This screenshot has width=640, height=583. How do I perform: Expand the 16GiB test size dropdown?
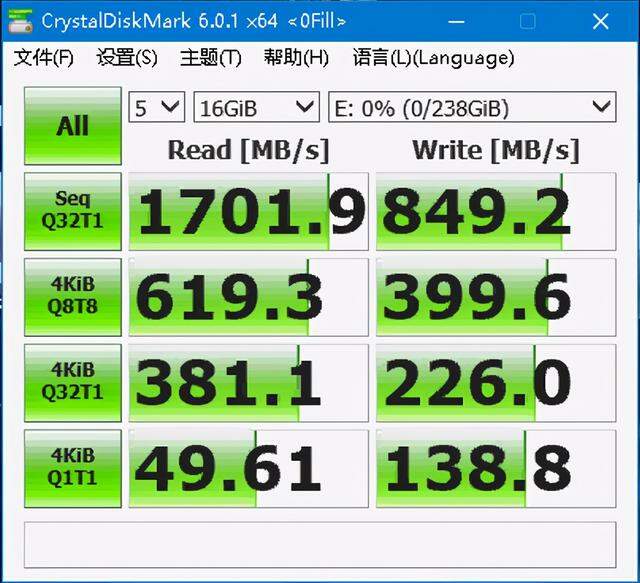coord(256,107)
